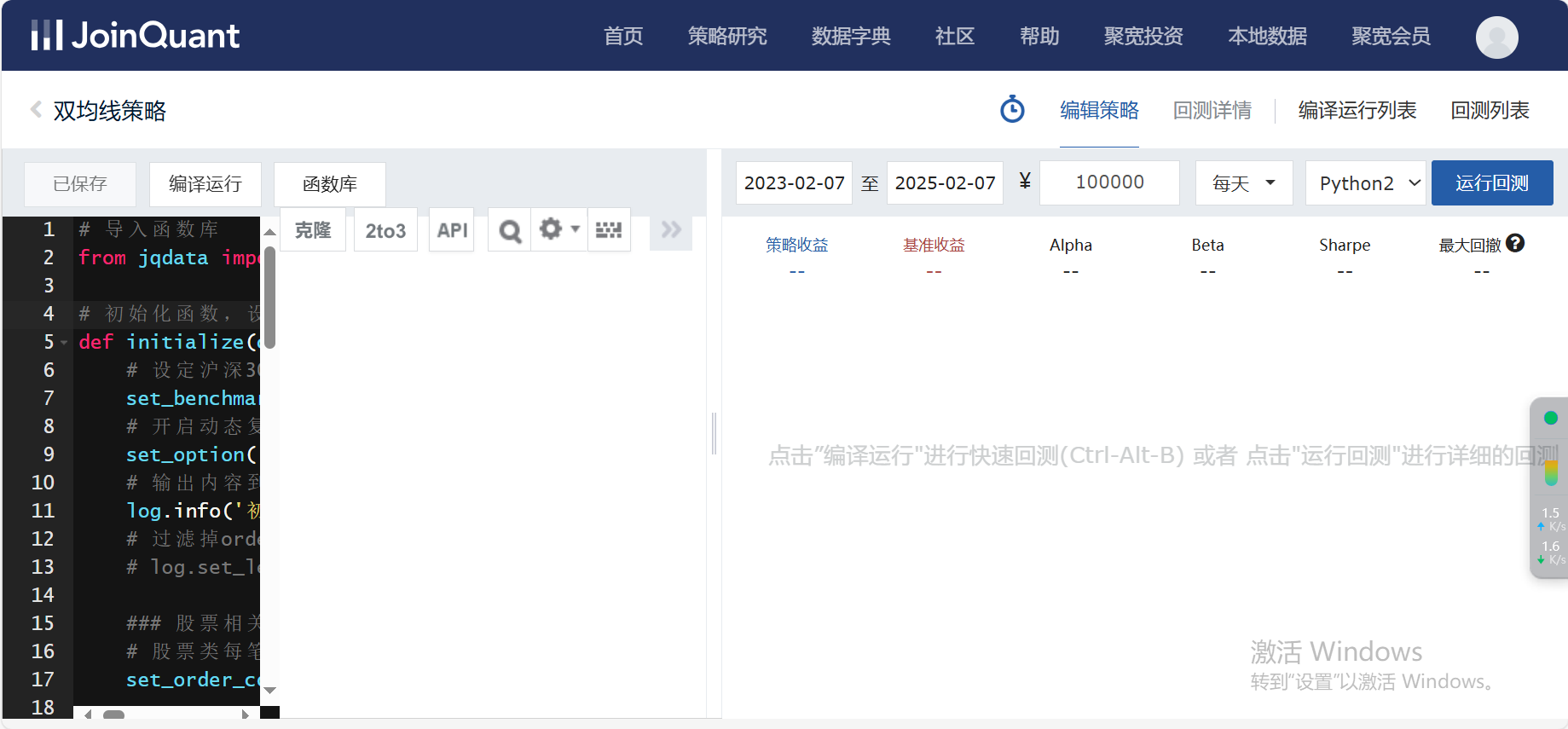The width and height of the screenshot is (1568, 729).
Task: Click the help icon next to 最大回撤
Action: [1515, 244]
